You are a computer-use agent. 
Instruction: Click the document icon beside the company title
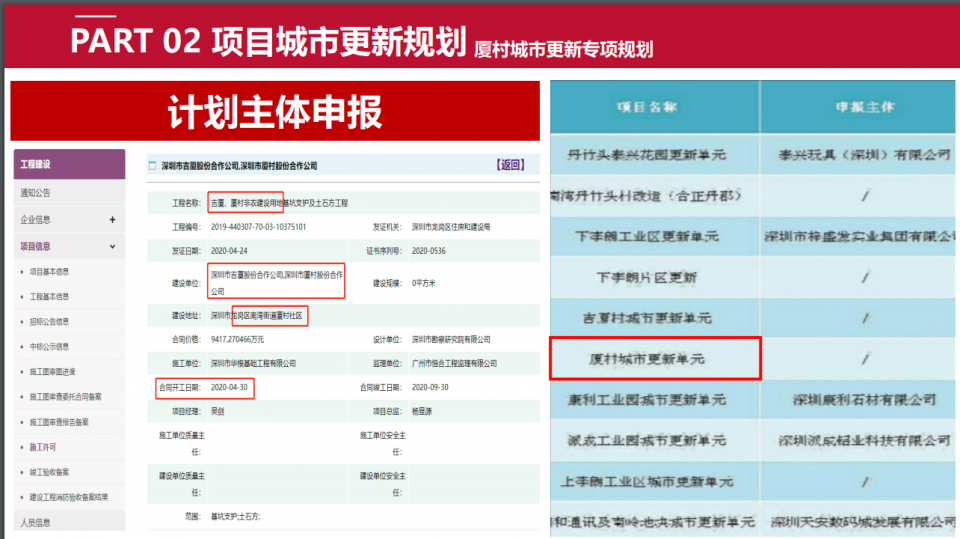[152, 166]
